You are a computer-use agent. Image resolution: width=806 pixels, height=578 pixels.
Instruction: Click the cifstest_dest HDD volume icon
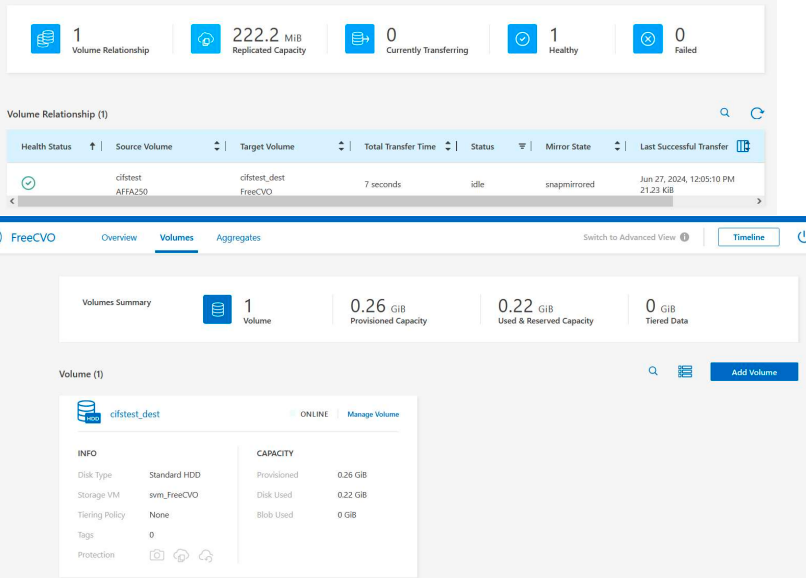coord(88,412)
